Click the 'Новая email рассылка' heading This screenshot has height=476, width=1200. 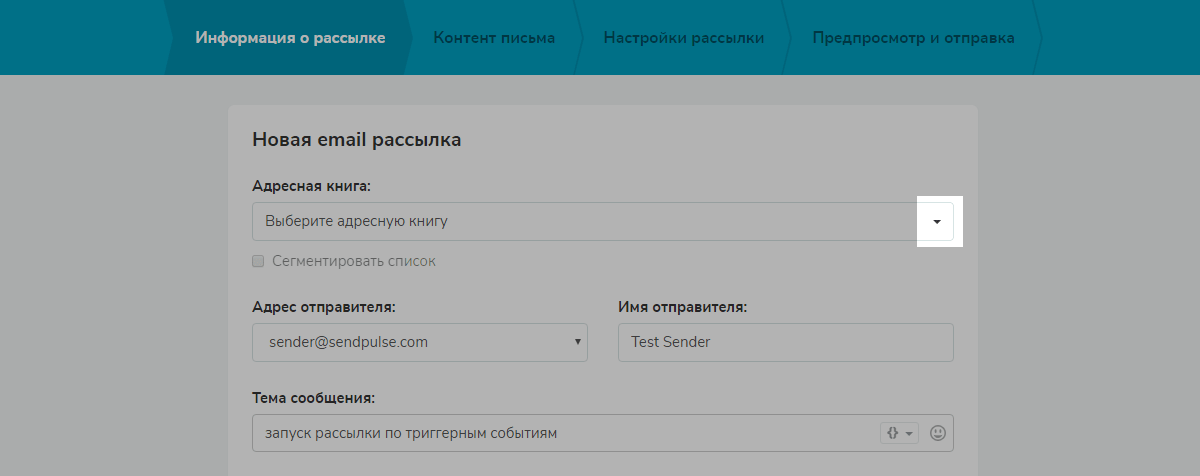coord(357,140)
